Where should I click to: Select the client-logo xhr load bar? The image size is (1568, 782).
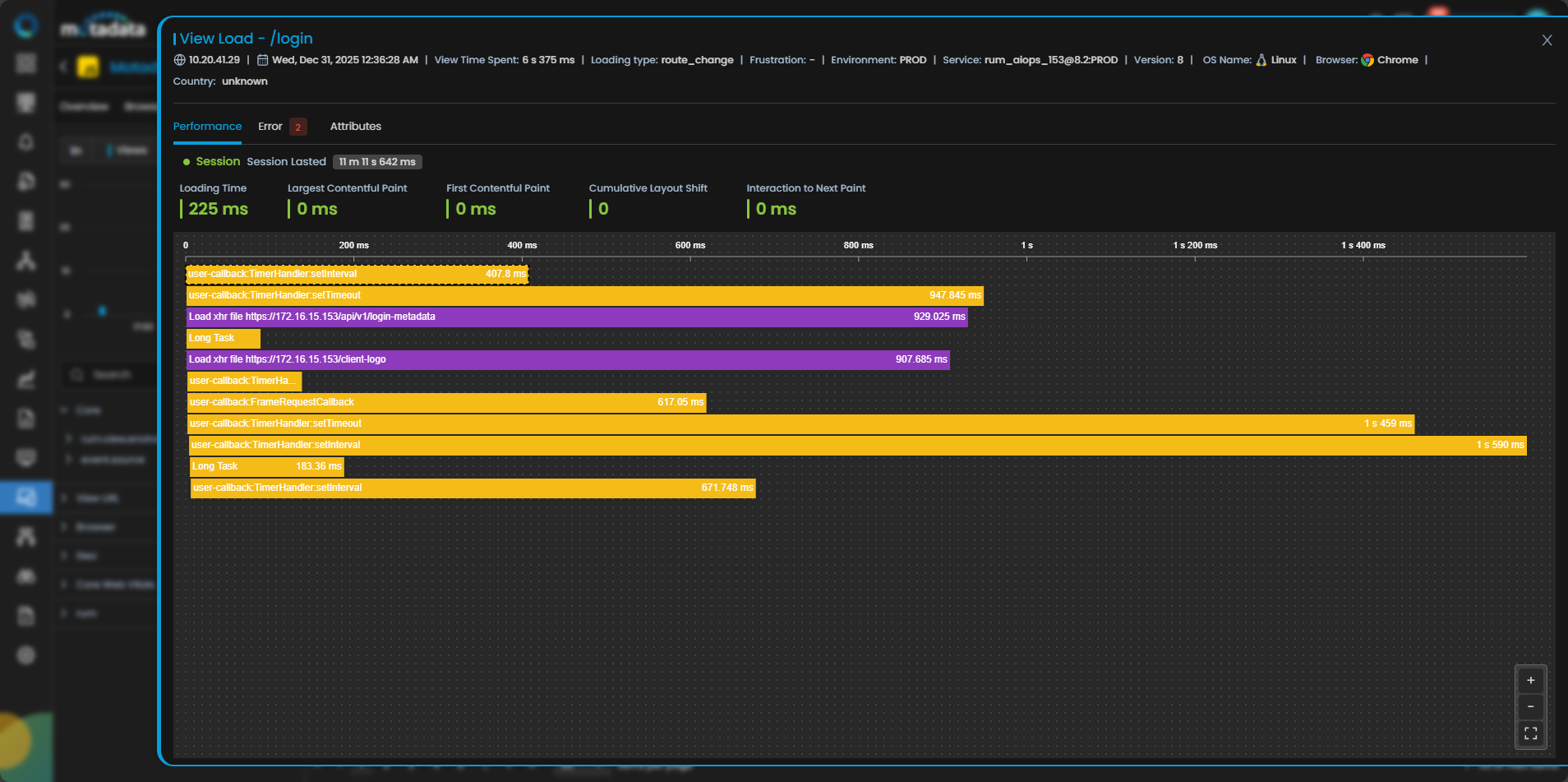click(567, 359)
